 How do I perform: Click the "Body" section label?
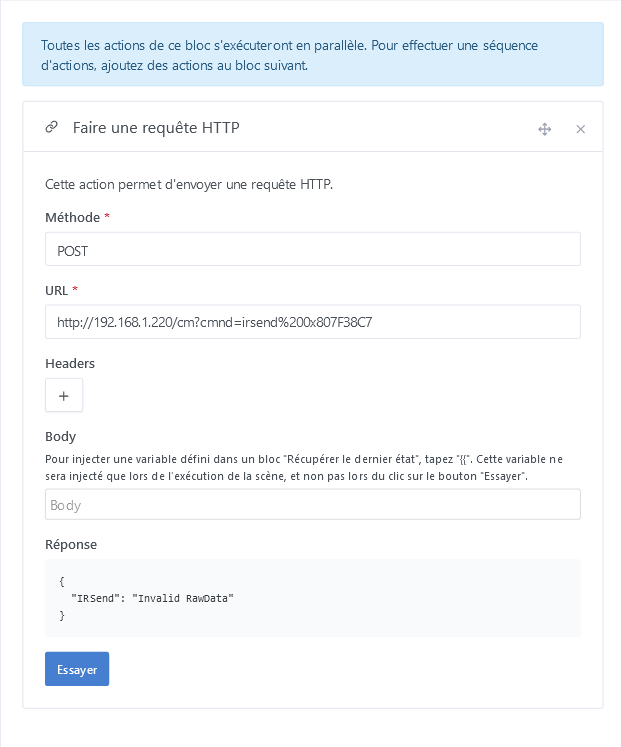pyautogui.click(x=61, y=436)
